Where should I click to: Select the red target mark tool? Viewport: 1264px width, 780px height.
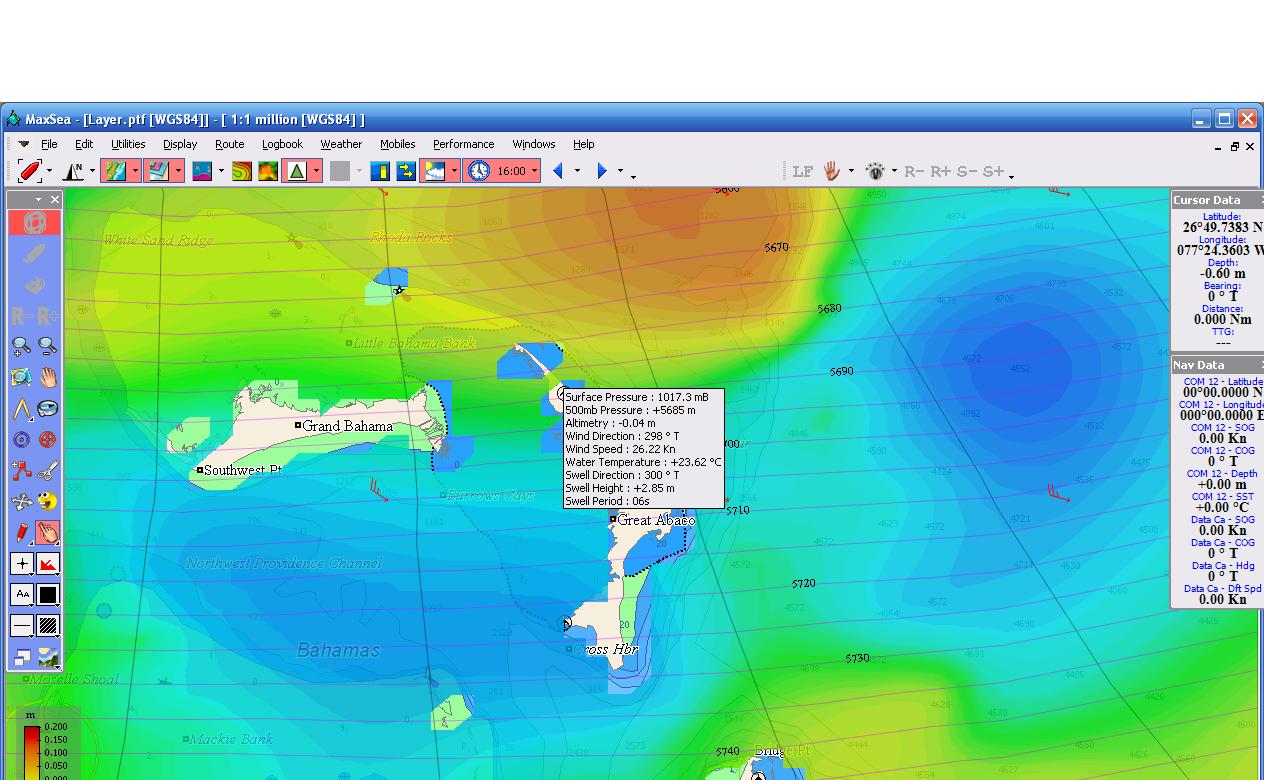(47, 440)
